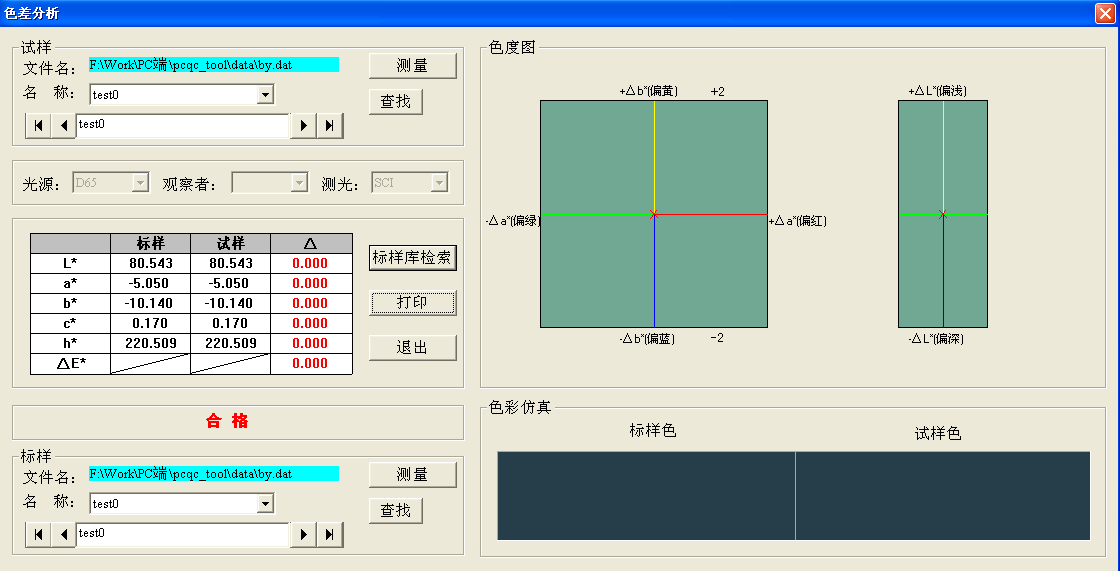This screenshot has width=1120, height=571.
Task: Open the 测光 SCI dropdown
Action: 439,183
